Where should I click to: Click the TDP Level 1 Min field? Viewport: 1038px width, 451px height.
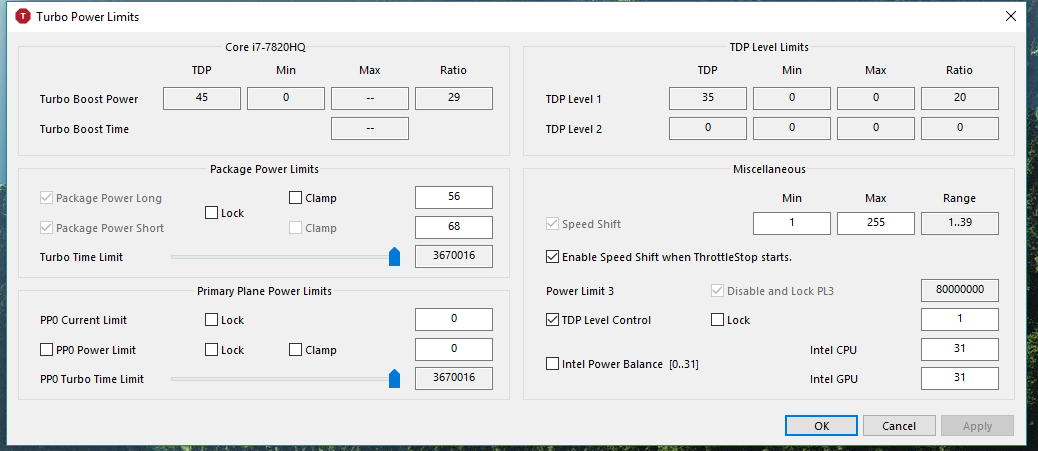[792, 98]
